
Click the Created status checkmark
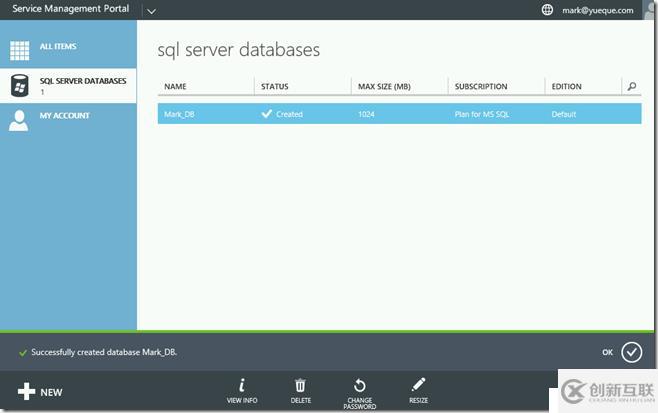tap(266, 114)
